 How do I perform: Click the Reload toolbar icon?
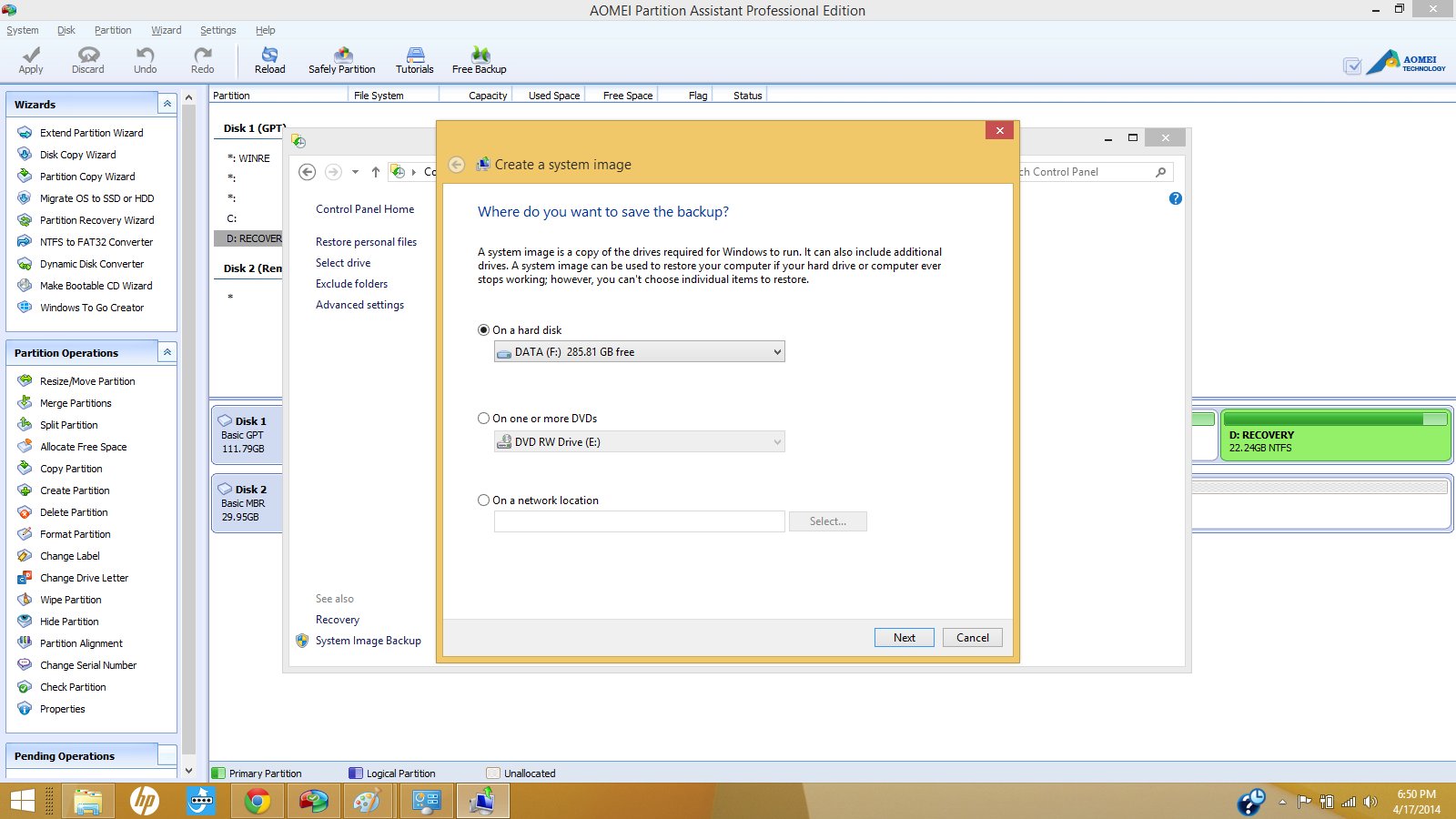pos(269,61)
